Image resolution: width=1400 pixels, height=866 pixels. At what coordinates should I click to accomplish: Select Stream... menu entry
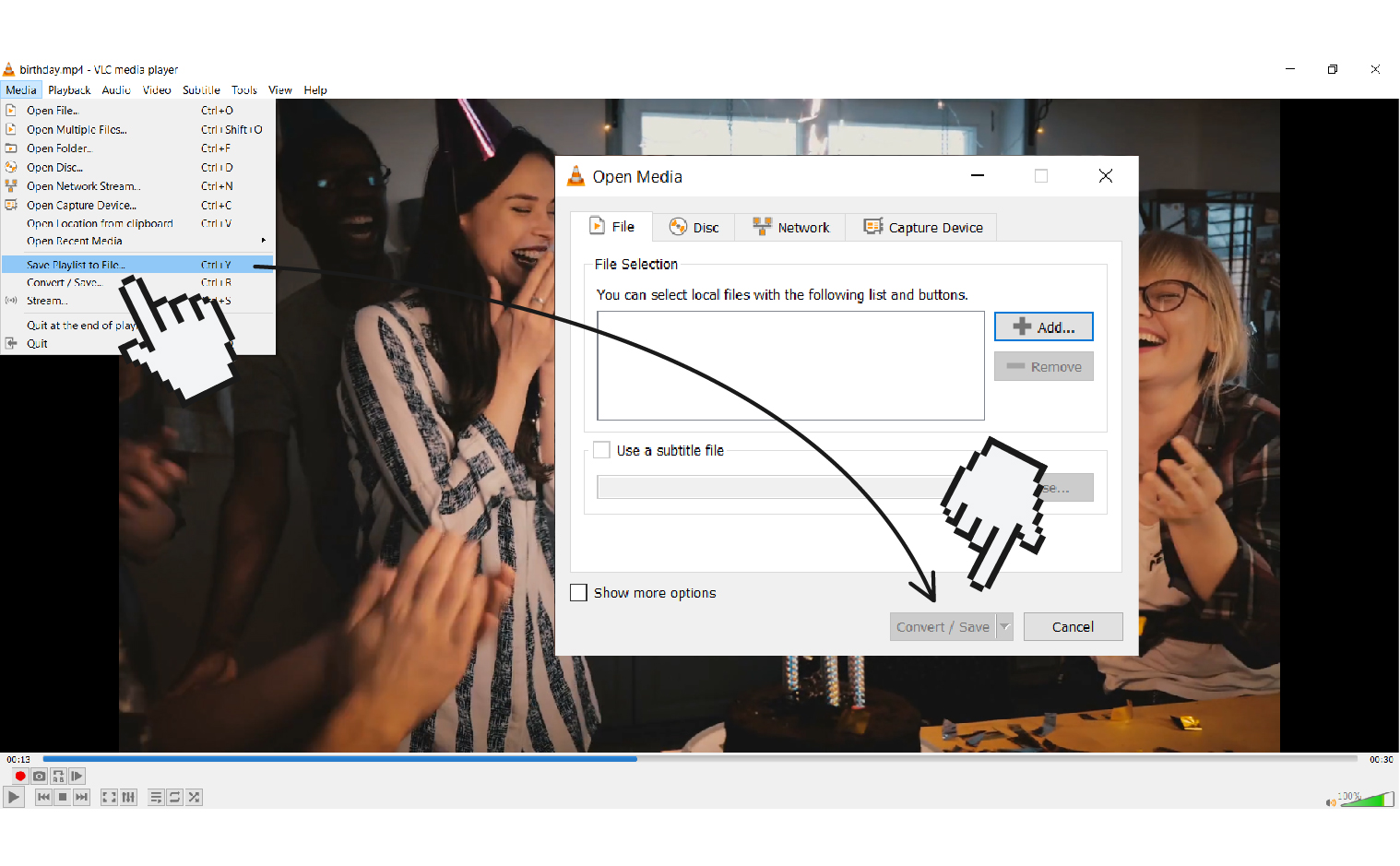[x=137, y=301]
